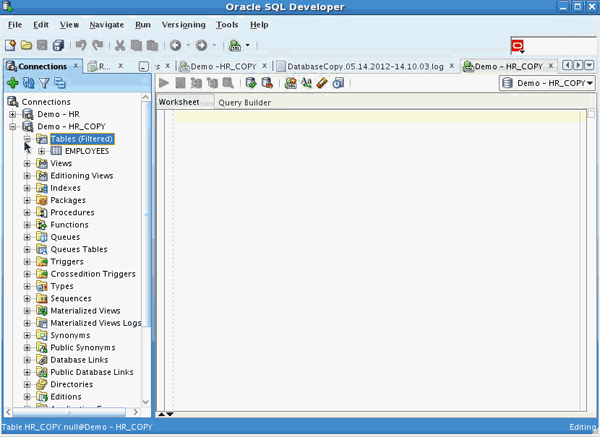600x437 pixels.
Task: Click the Undo toolbar icon
Action: tap(81, 45)
